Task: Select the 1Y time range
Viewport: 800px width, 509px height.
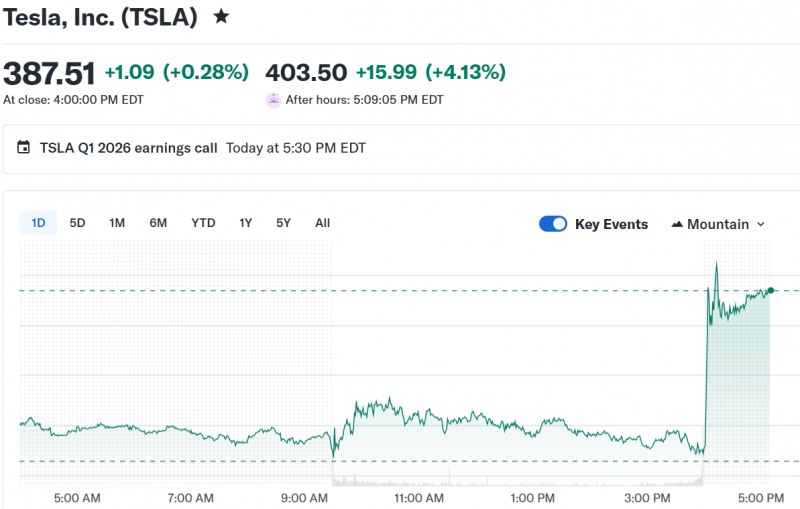Action: 245,223
